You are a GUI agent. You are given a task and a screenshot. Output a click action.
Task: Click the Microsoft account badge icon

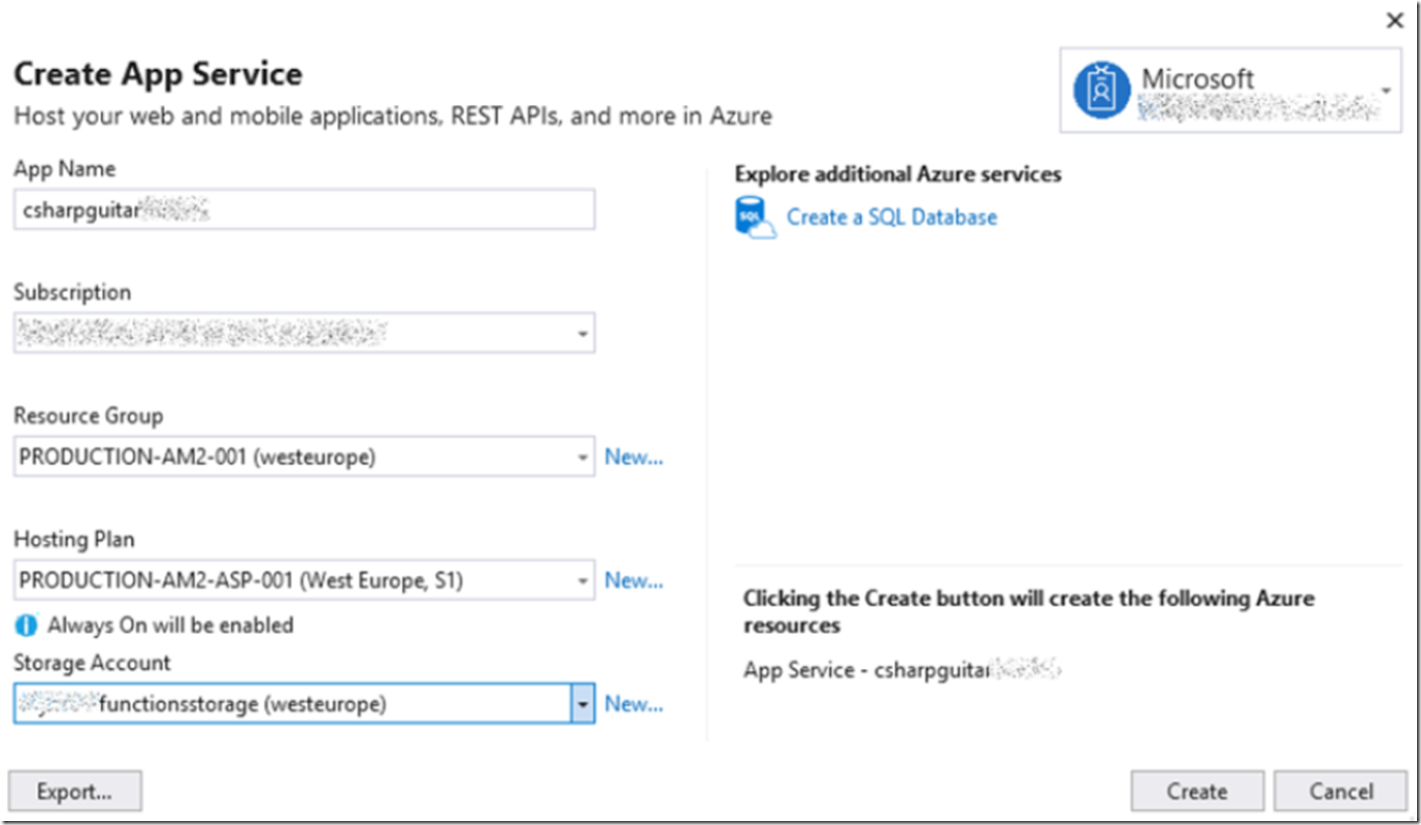1102,90
